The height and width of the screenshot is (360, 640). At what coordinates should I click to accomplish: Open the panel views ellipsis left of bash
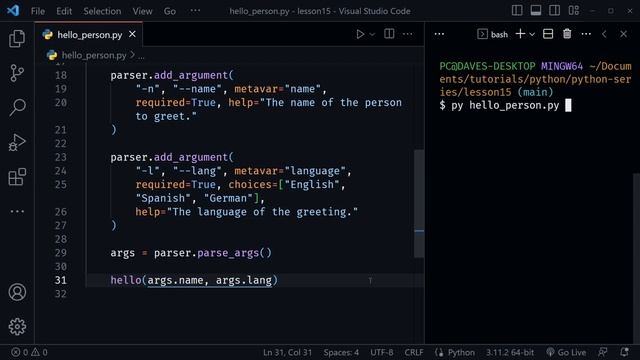click(439, 34)
